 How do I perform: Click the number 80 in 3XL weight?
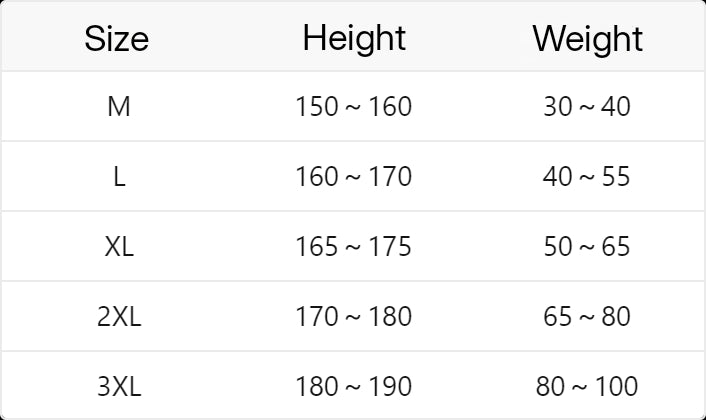[550, 386]
